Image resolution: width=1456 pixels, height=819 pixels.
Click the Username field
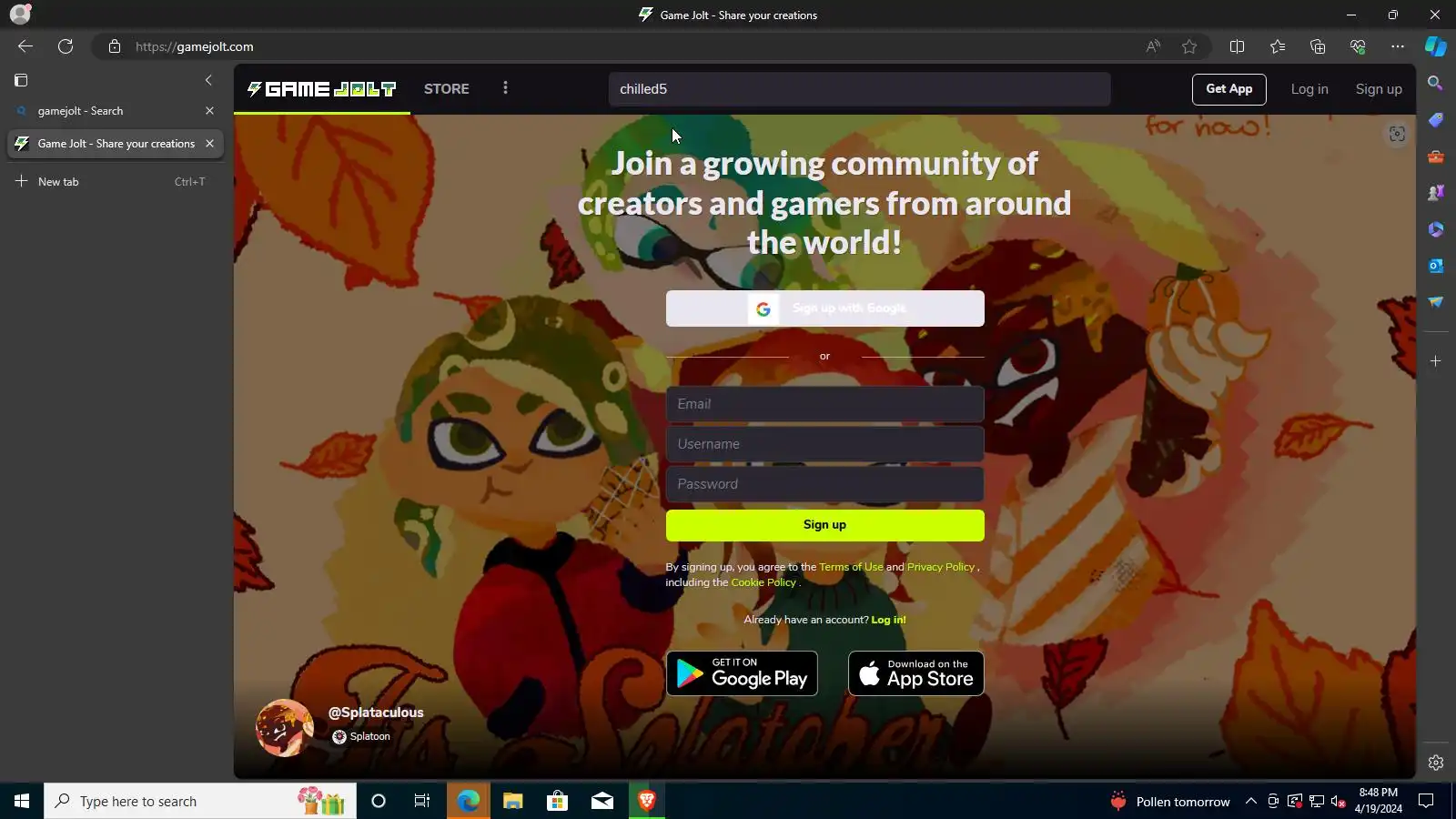tap(824, 444)
